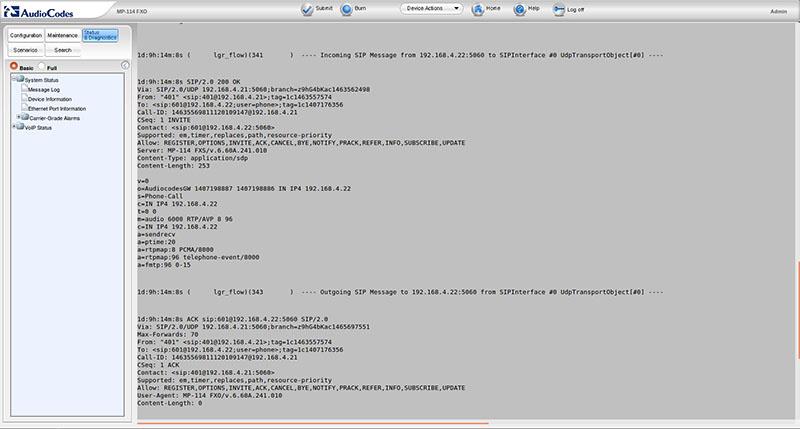Click the 'Outgoing SIP Message' header line
The height and width of the screenshot is (429, 800).
pos(400,292)
